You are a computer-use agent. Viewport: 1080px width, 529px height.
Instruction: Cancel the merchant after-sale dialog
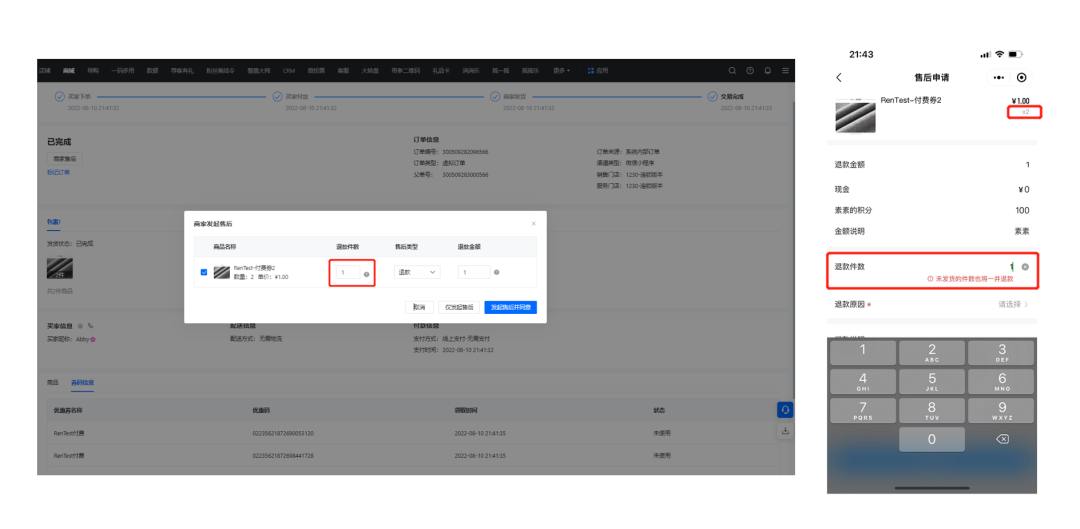coord(419,307)
